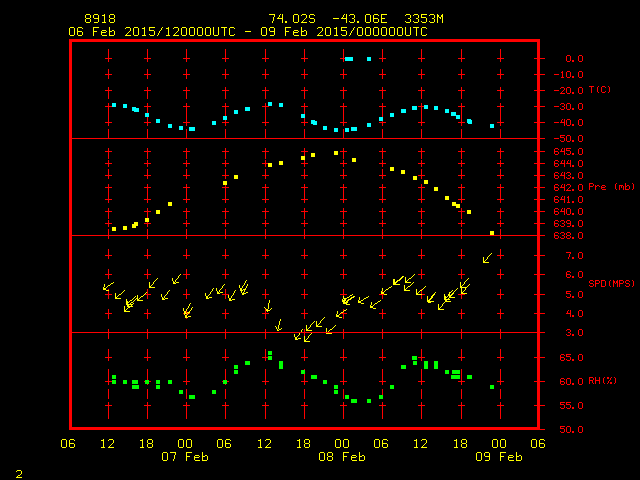The image size is (640, 480).
Task: Click the 640.0 pressure tick label
Action: pyautogui.click(x=569, y=211)
